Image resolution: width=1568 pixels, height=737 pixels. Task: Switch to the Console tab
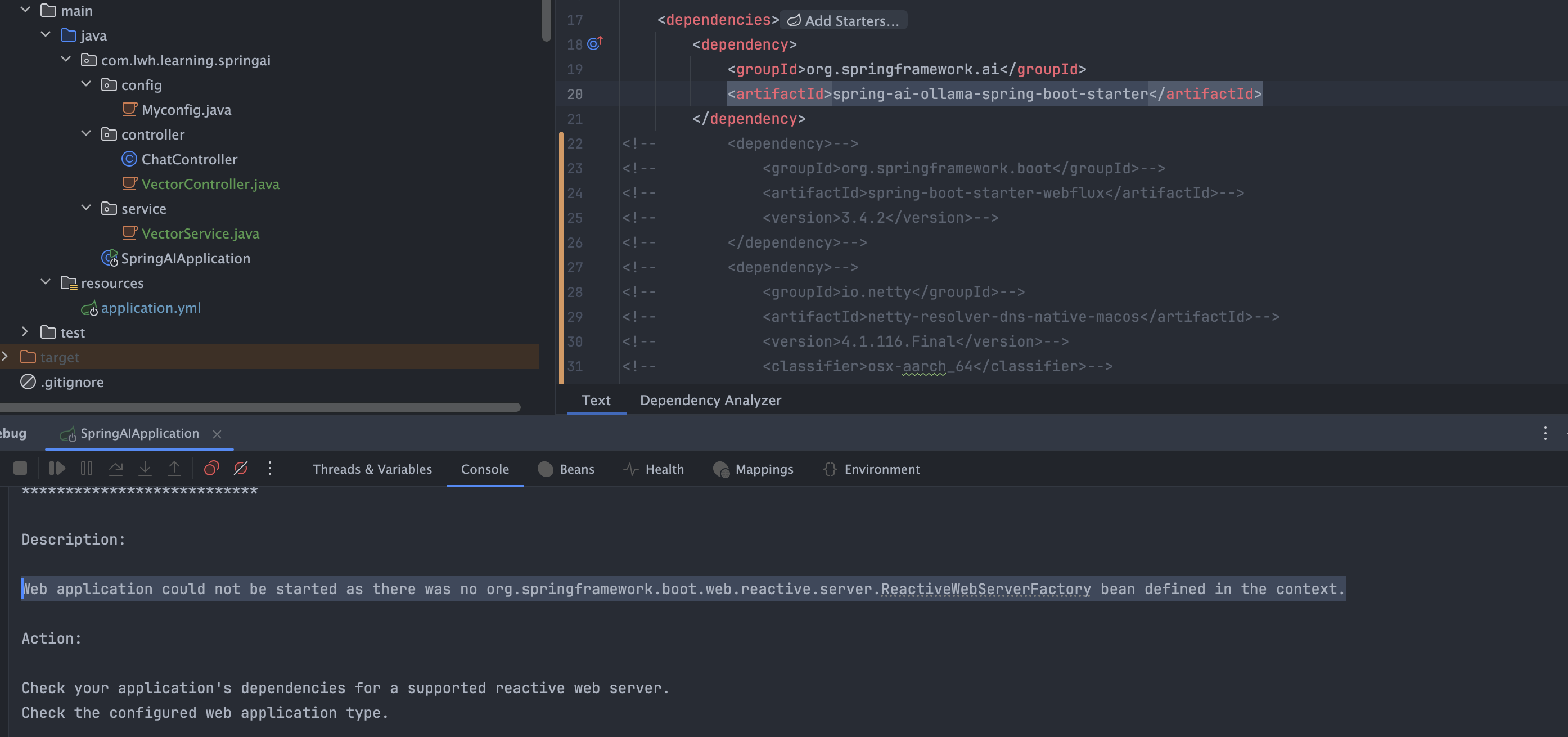485,469
